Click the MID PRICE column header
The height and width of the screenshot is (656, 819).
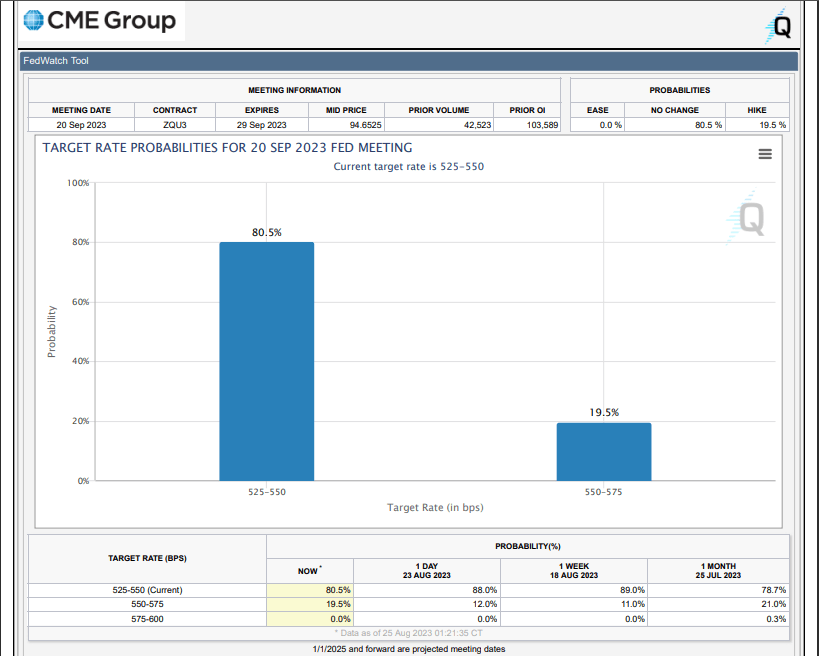[x=347, y=110]
